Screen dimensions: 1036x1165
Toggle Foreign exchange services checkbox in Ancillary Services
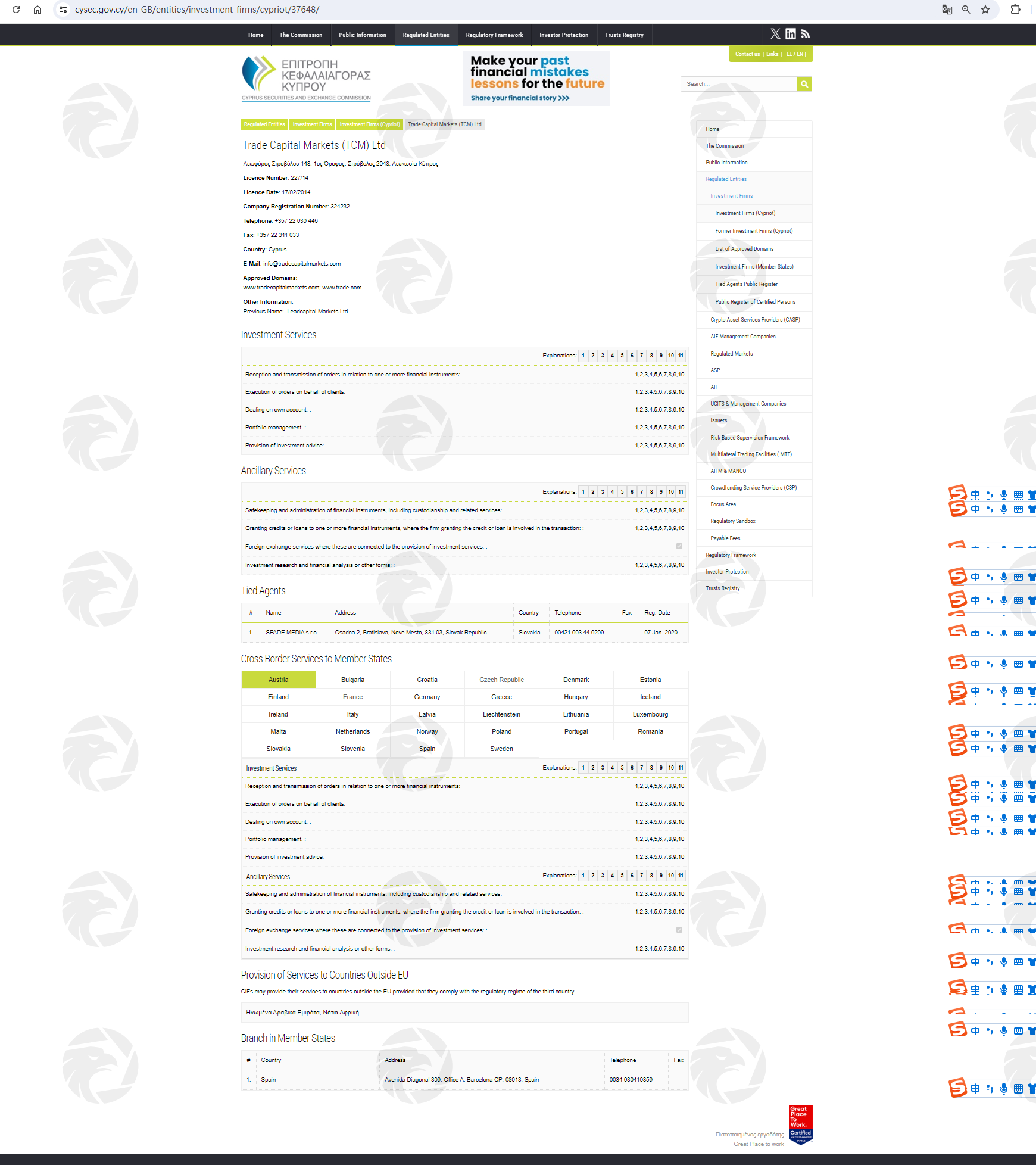679,546
